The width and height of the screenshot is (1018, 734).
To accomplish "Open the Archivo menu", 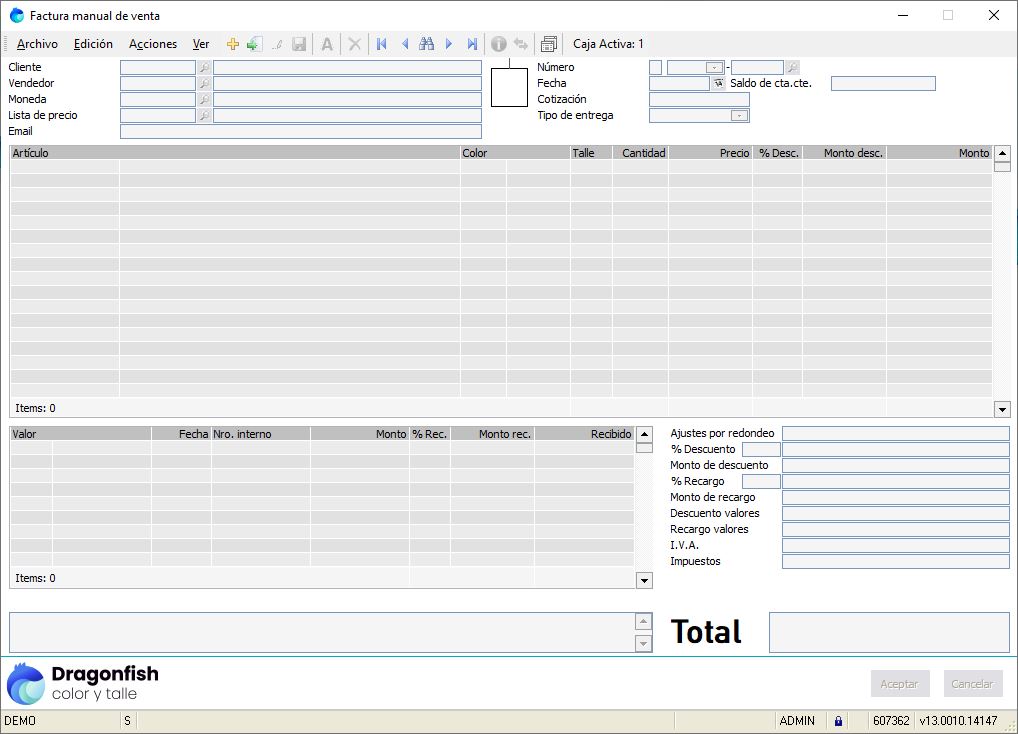I will click(x=37, y=44).
